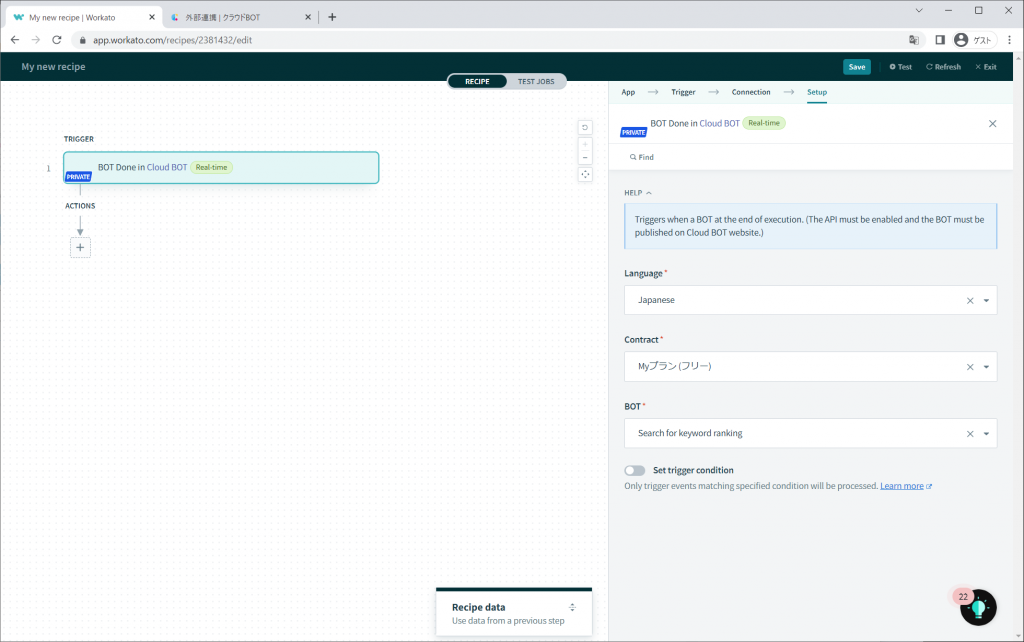1024x642 pixels.
Task: Click the My new recipe title
Action: tap(54, 67)
